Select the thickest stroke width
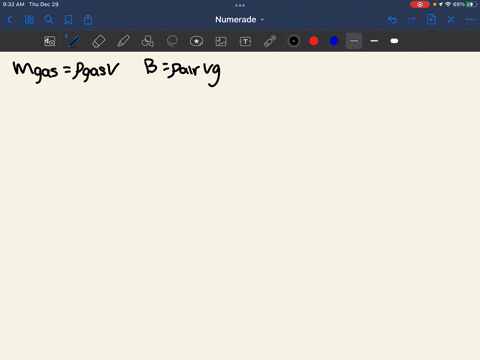 394,41
